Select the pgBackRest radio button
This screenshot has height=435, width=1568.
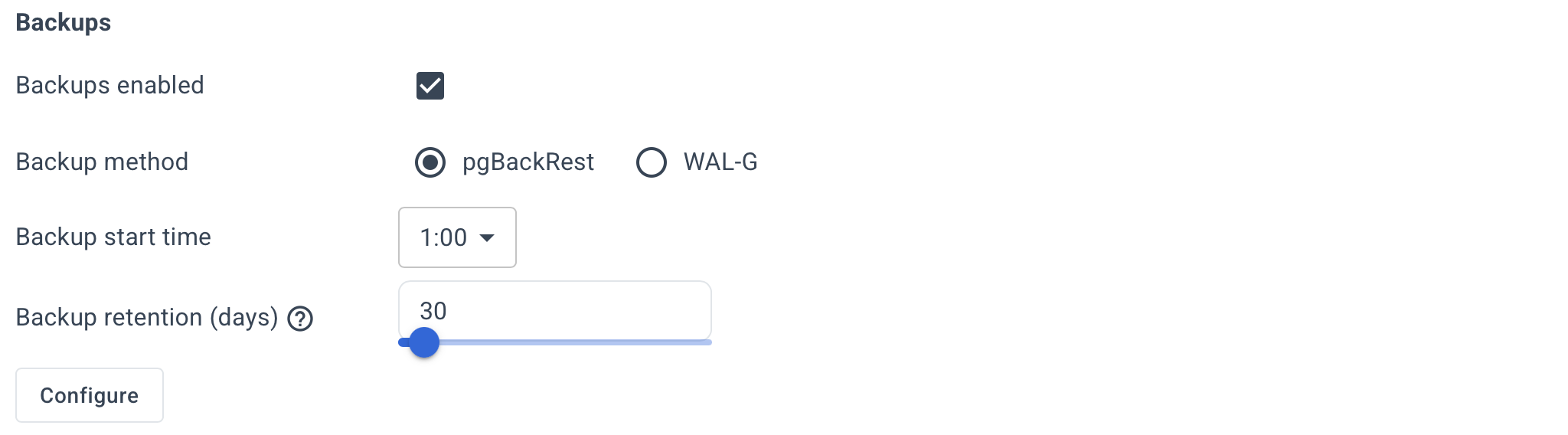coord(430,162)
